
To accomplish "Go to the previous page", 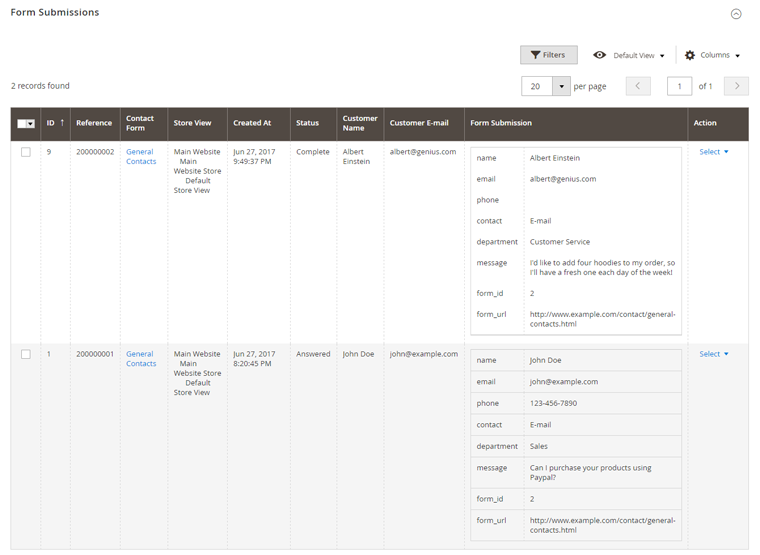I will tap(638, 86).
